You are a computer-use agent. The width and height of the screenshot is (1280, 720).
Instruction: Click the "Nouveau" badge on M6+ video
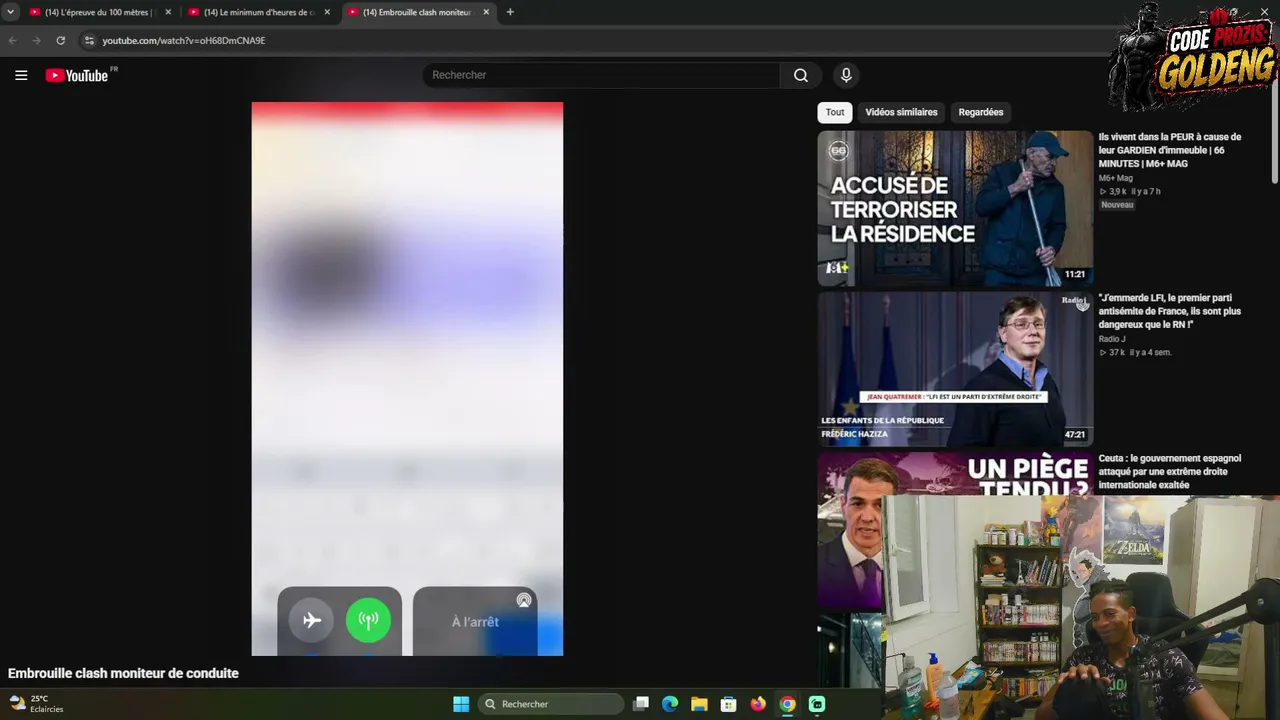[1117, 205]
